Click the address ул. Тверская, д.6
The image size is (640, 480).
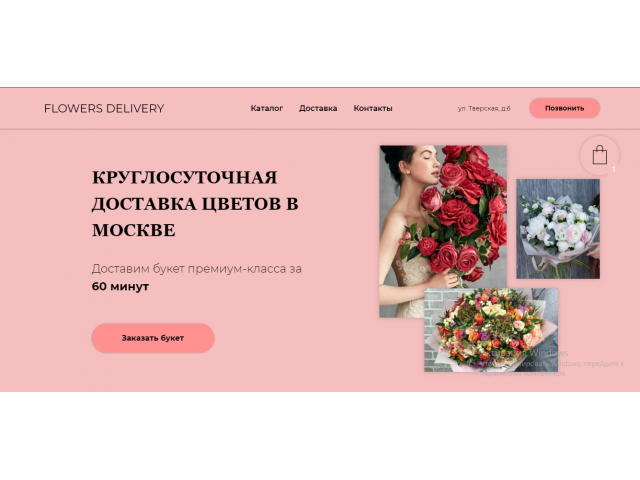[484, 109]
